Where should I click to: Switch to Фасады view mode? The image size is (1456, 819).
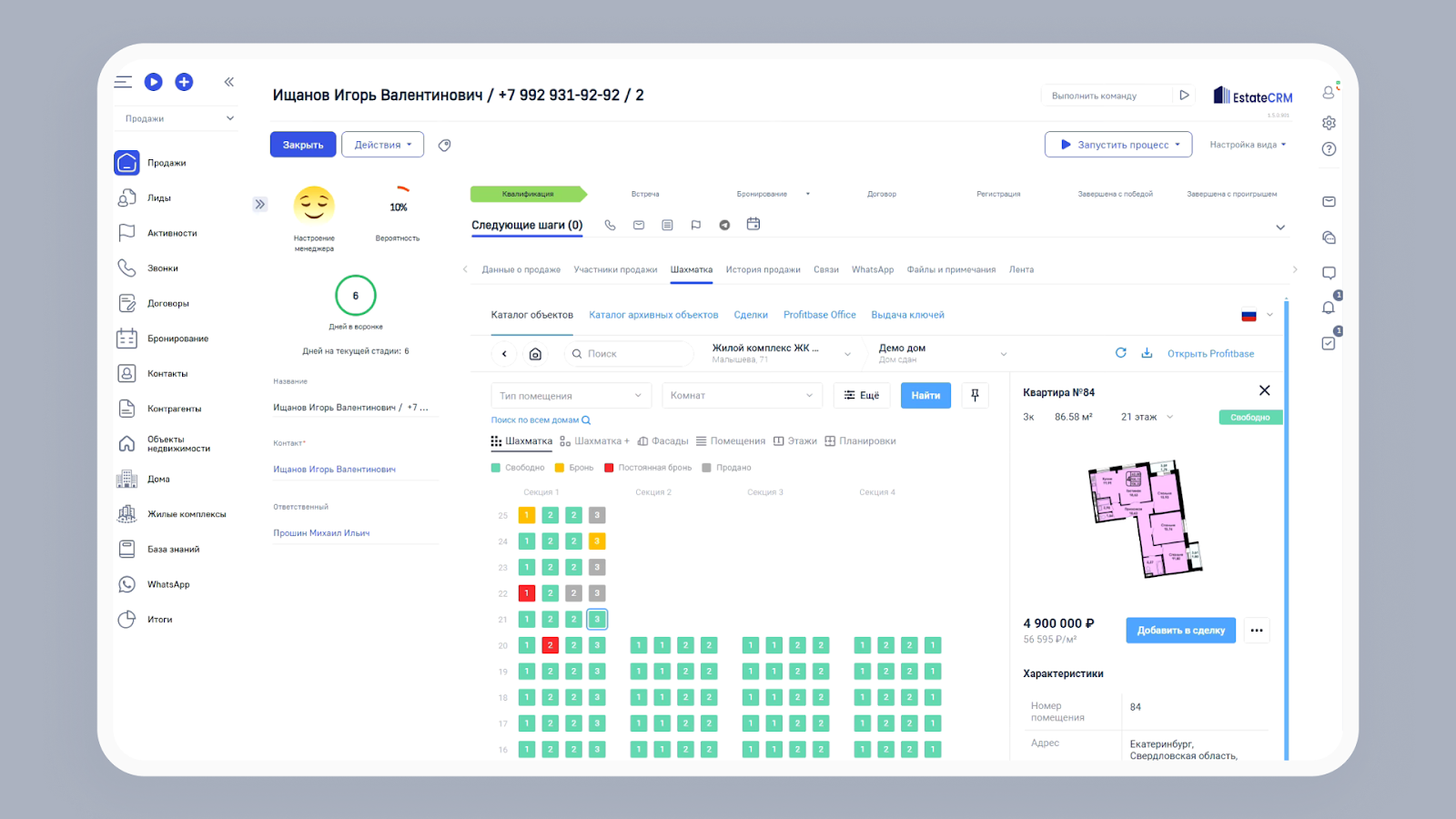(662, 441)
